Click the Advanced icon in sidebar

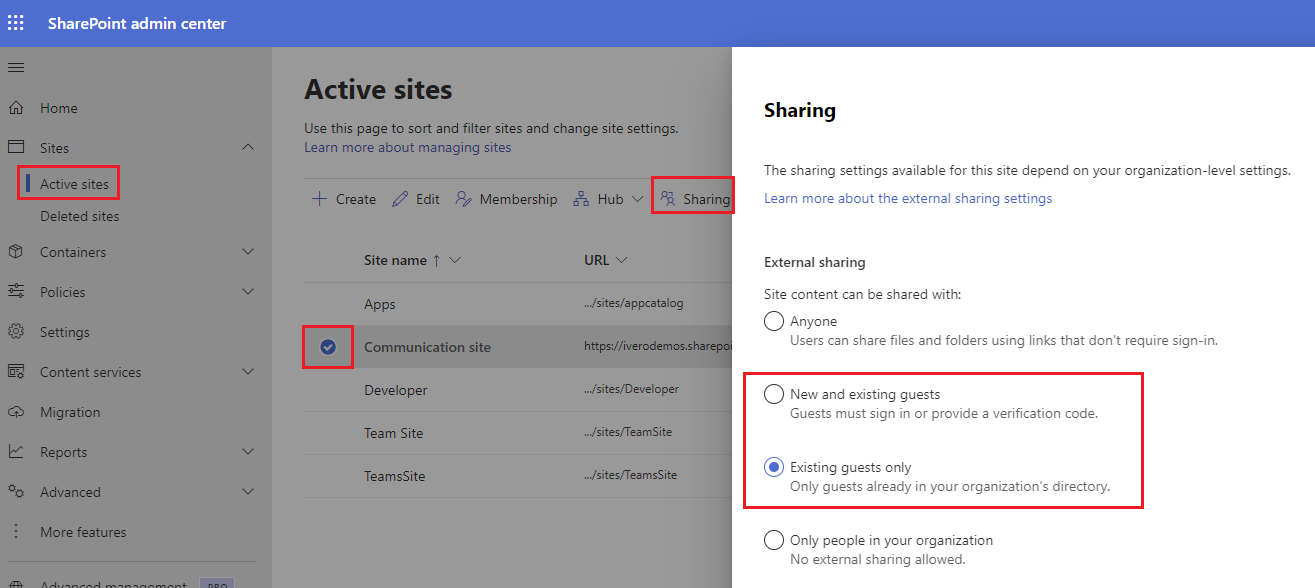pyautogui.click(x=16, y=491)
